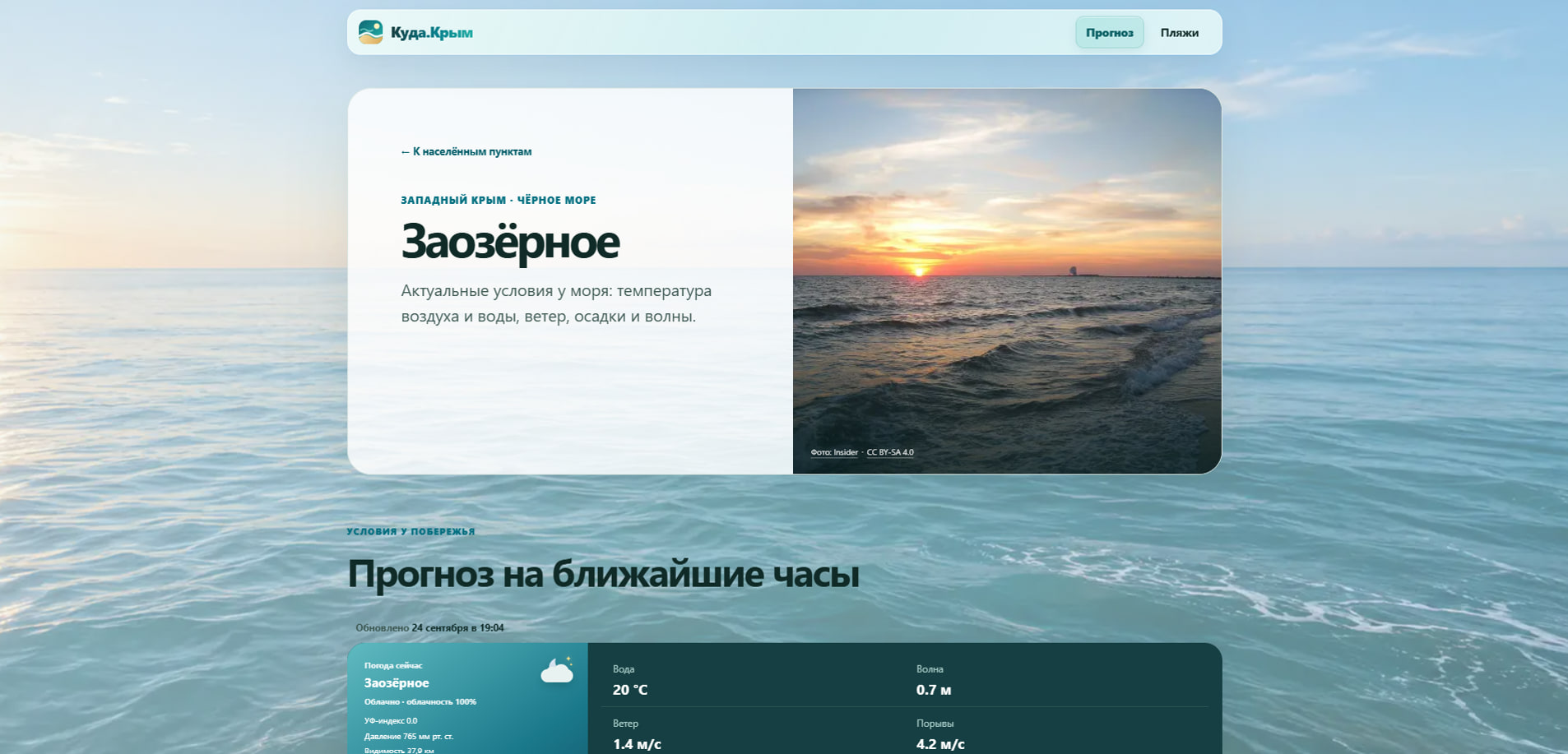Click the update time 24 сентября в 19:04
The image size is (1568, 754).
point(457,627)
